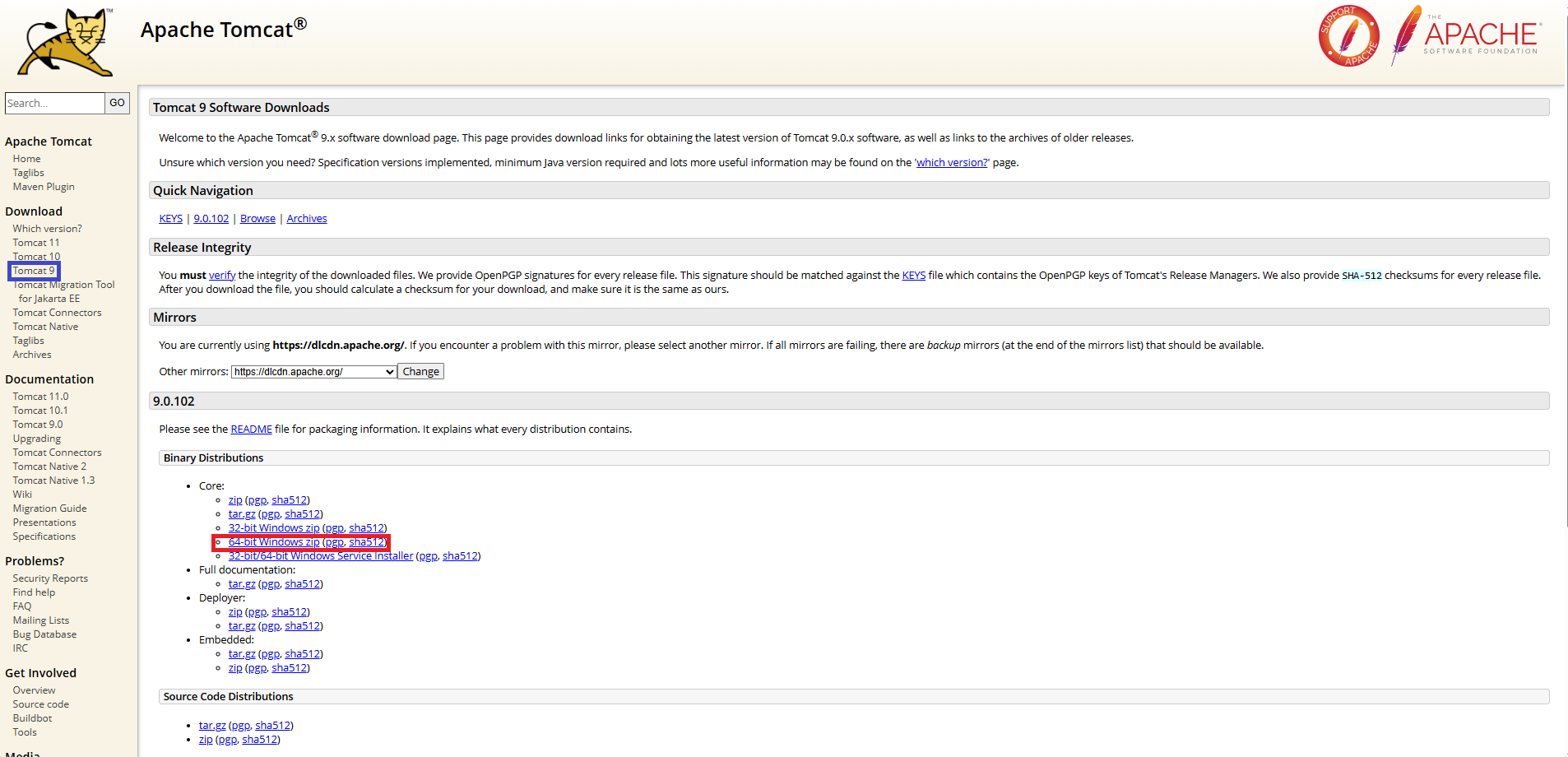Download the Embedded tar.gz

242,654
